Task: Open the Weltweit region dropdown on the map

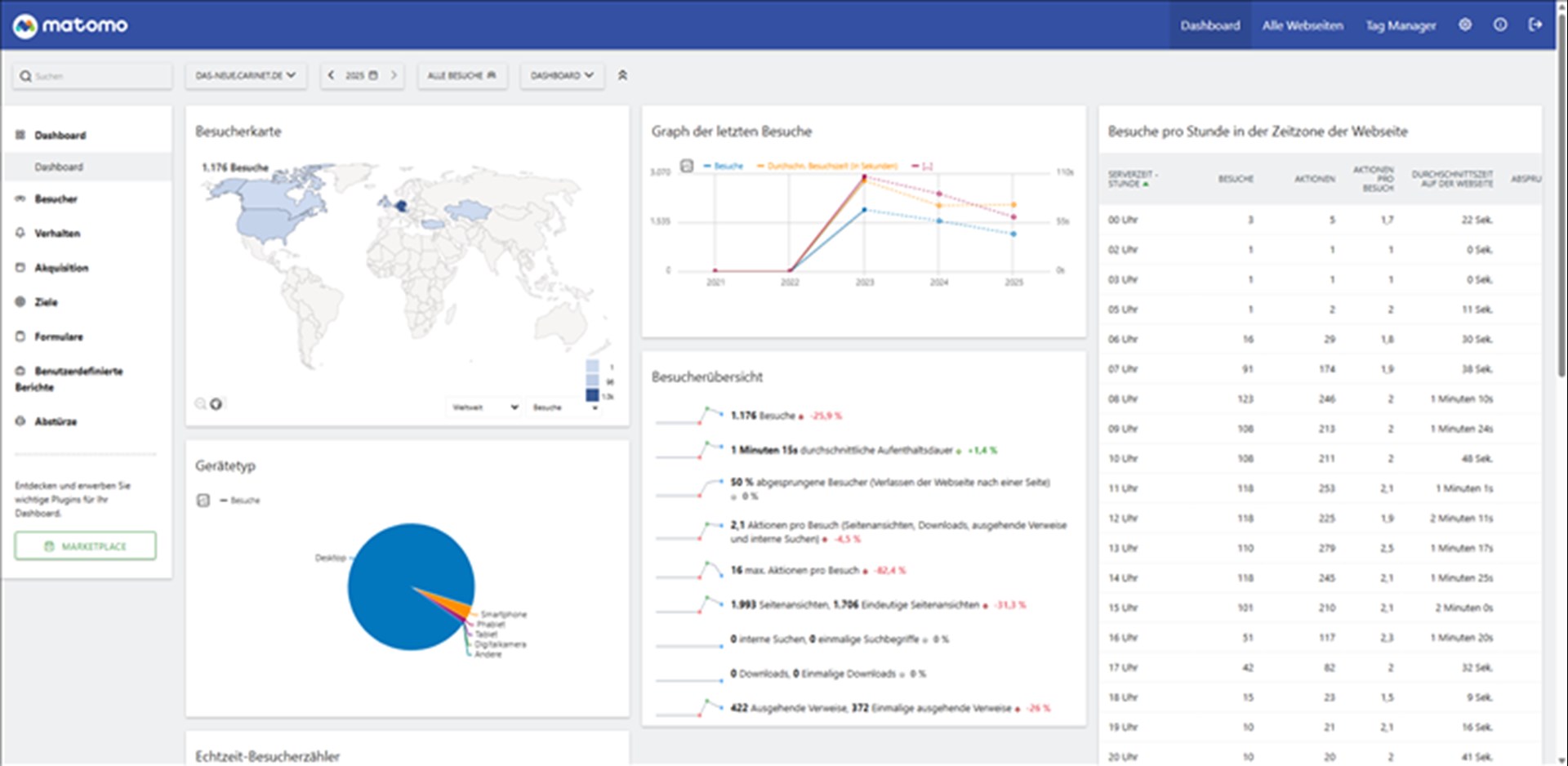Action: pos(485,407)
